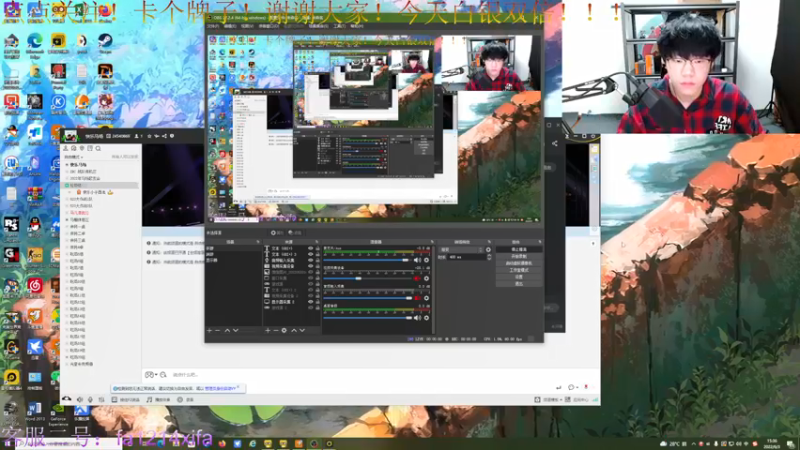Click transition duration stepper arrows
This screenshot has width=800, height=450.
click(489, 257)
